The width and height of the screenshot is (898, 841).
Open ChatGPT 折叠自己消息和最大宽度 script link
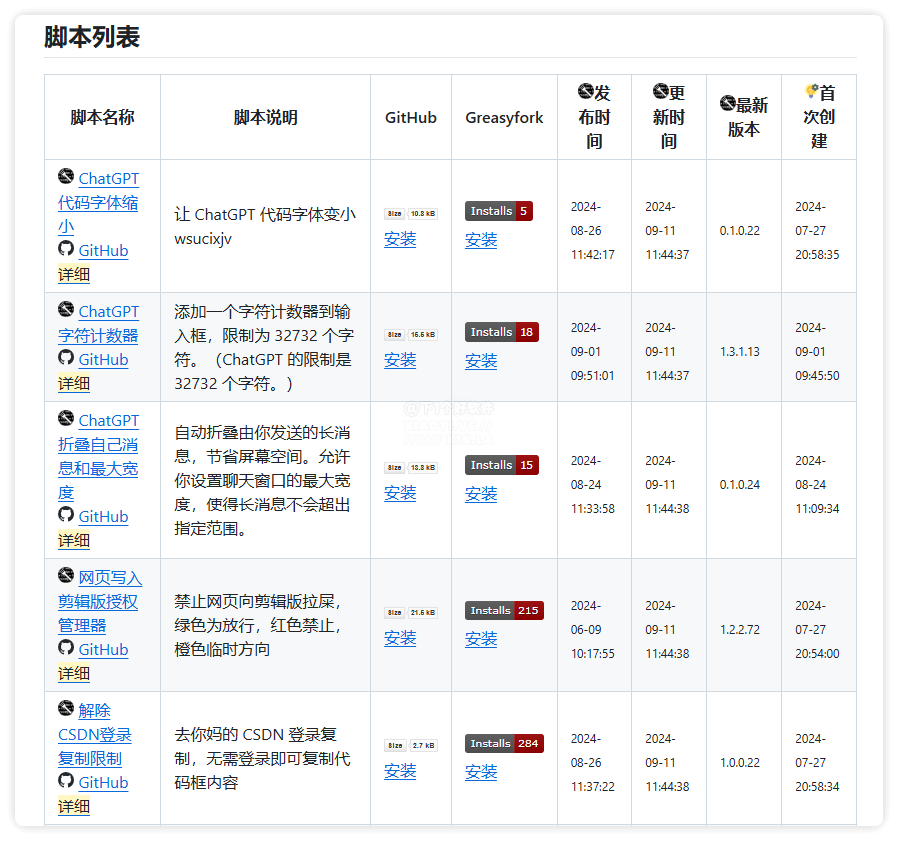[x=98, y=457]
